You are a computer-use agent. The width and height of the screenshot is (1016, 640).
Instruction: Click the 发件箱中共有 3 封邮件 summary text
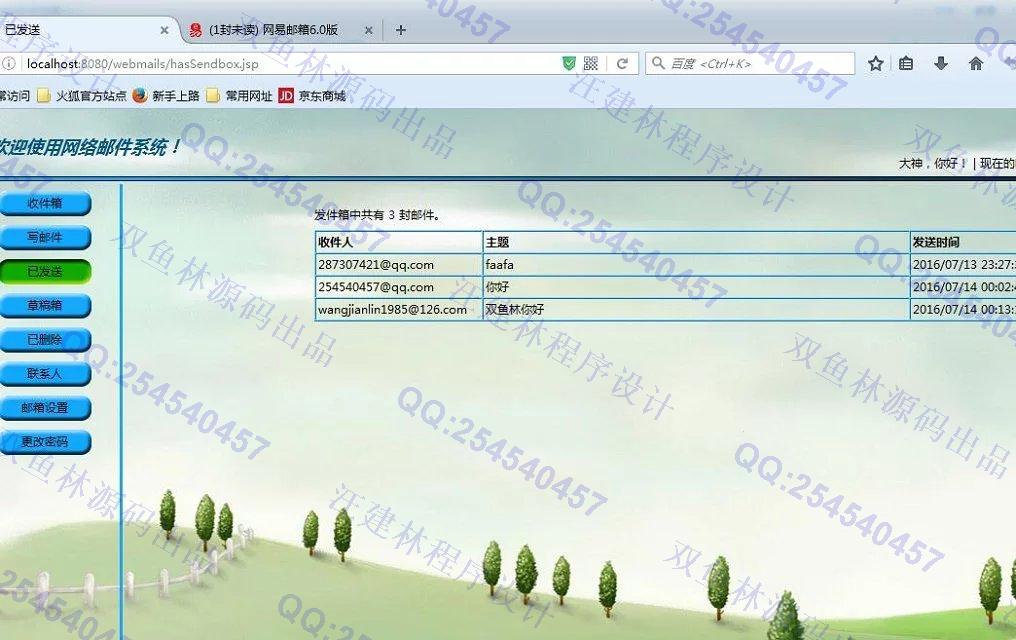[378, 215]
